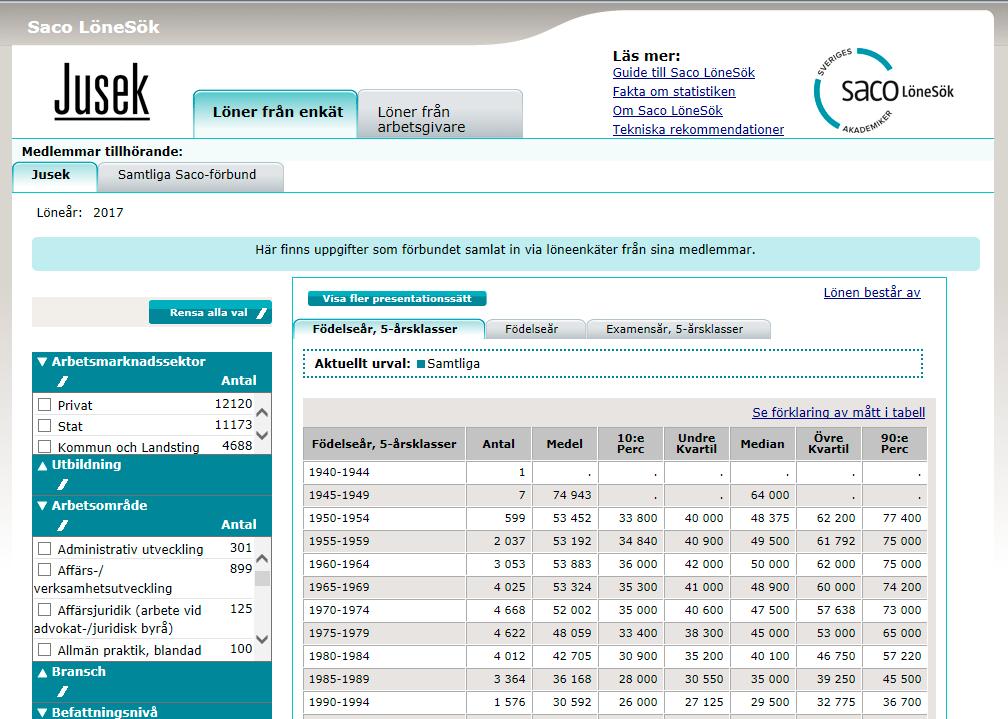
Task: Switch to Samtliga Saco-förbund tab
Action: pos(190,176)
